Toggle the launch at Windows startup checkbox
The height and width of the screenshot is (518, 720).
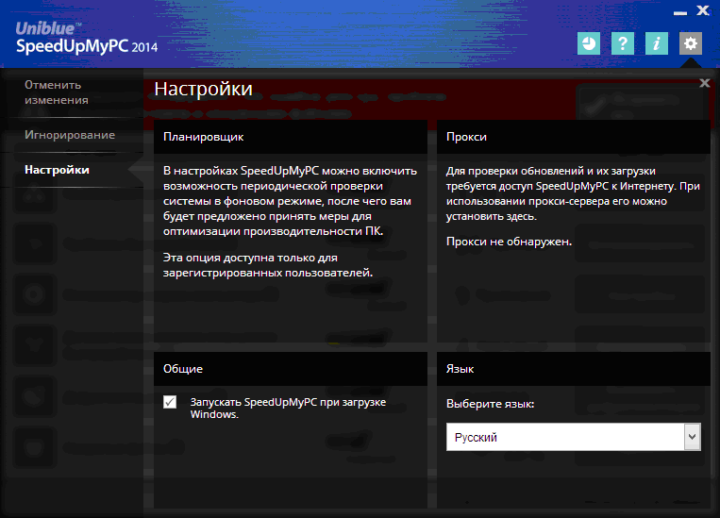click(170, 402)
